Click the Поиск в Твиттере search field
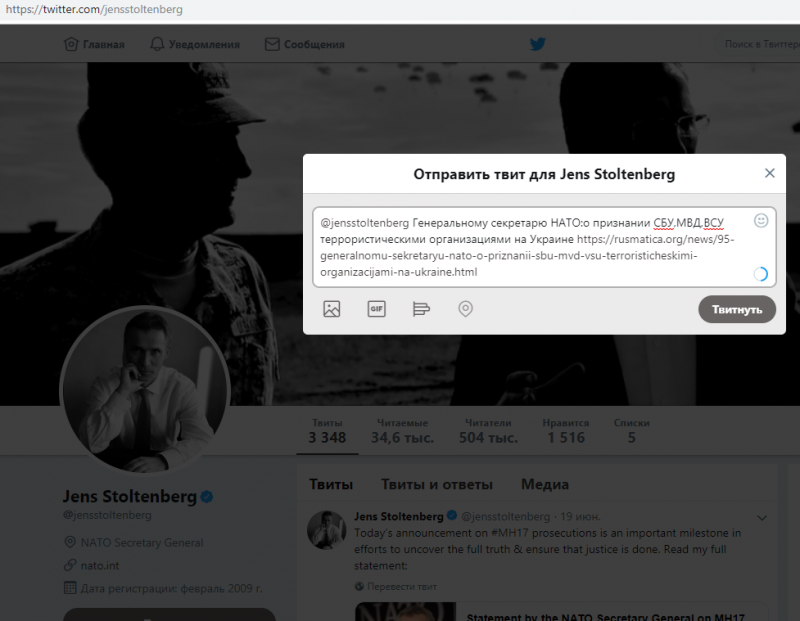Viewport: 800px width, 621px height. (x=757, y=44)
